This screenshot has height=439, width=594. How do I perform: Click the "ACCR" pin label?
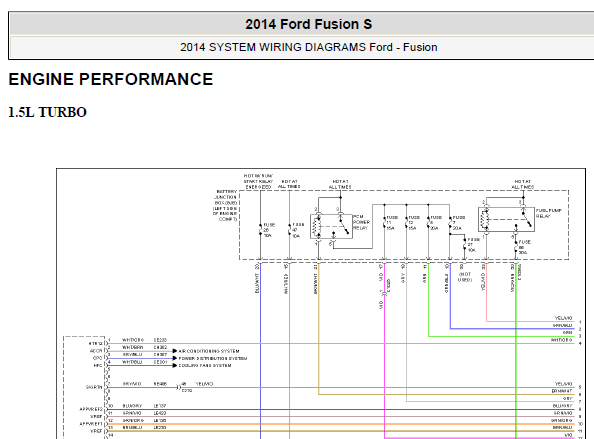96,351
